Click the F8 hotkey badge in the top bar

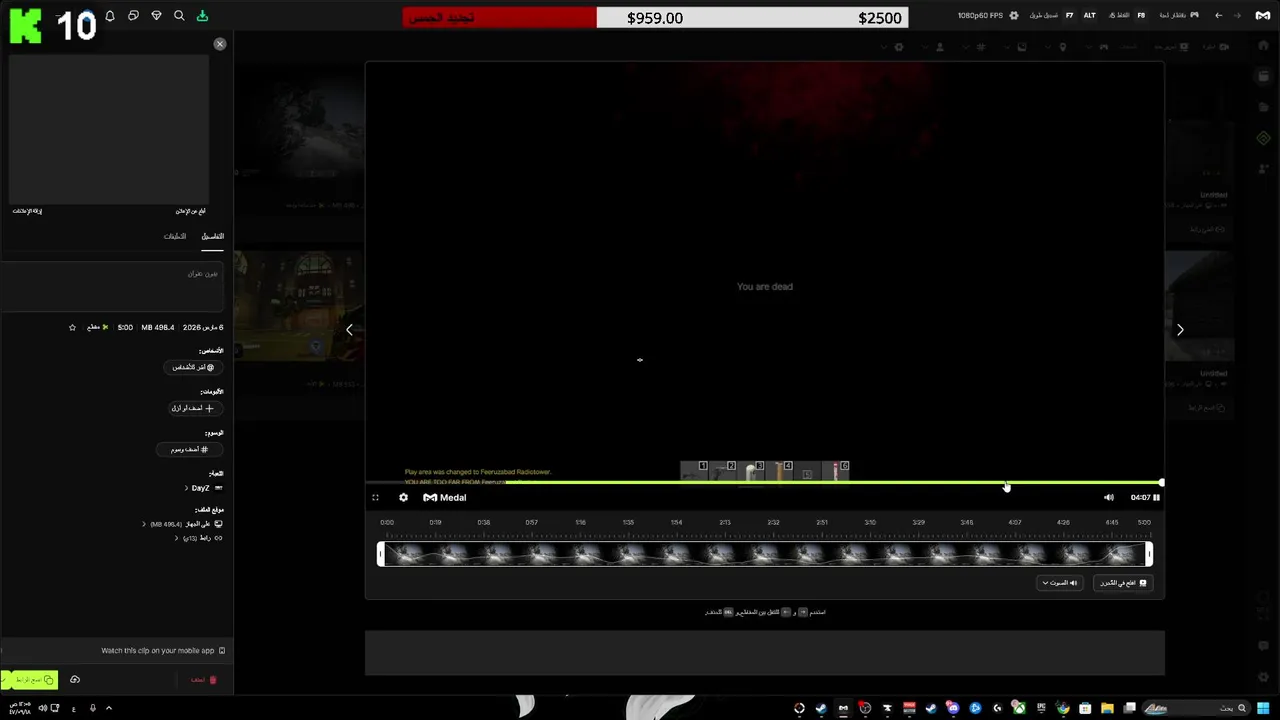(1141, 15)
